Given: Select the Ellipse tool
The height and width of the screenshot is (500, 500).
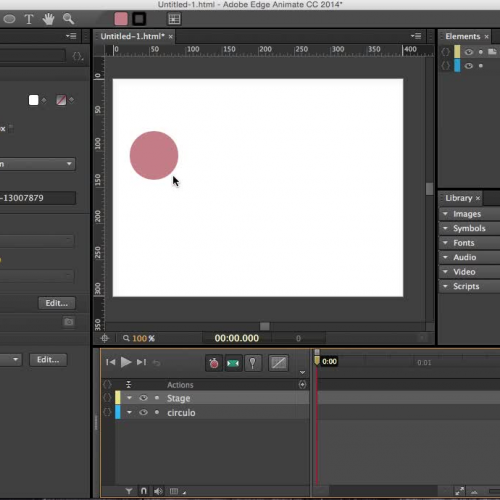Looking at the screenshot, I should 9,19.
